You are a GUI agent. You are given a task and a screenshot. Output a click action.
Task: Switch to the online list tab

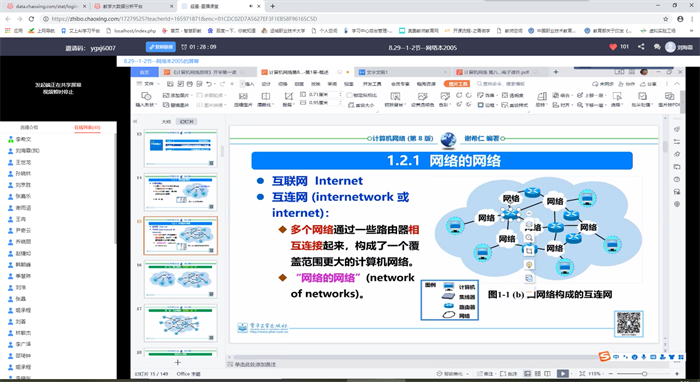(x=87, y=128)
